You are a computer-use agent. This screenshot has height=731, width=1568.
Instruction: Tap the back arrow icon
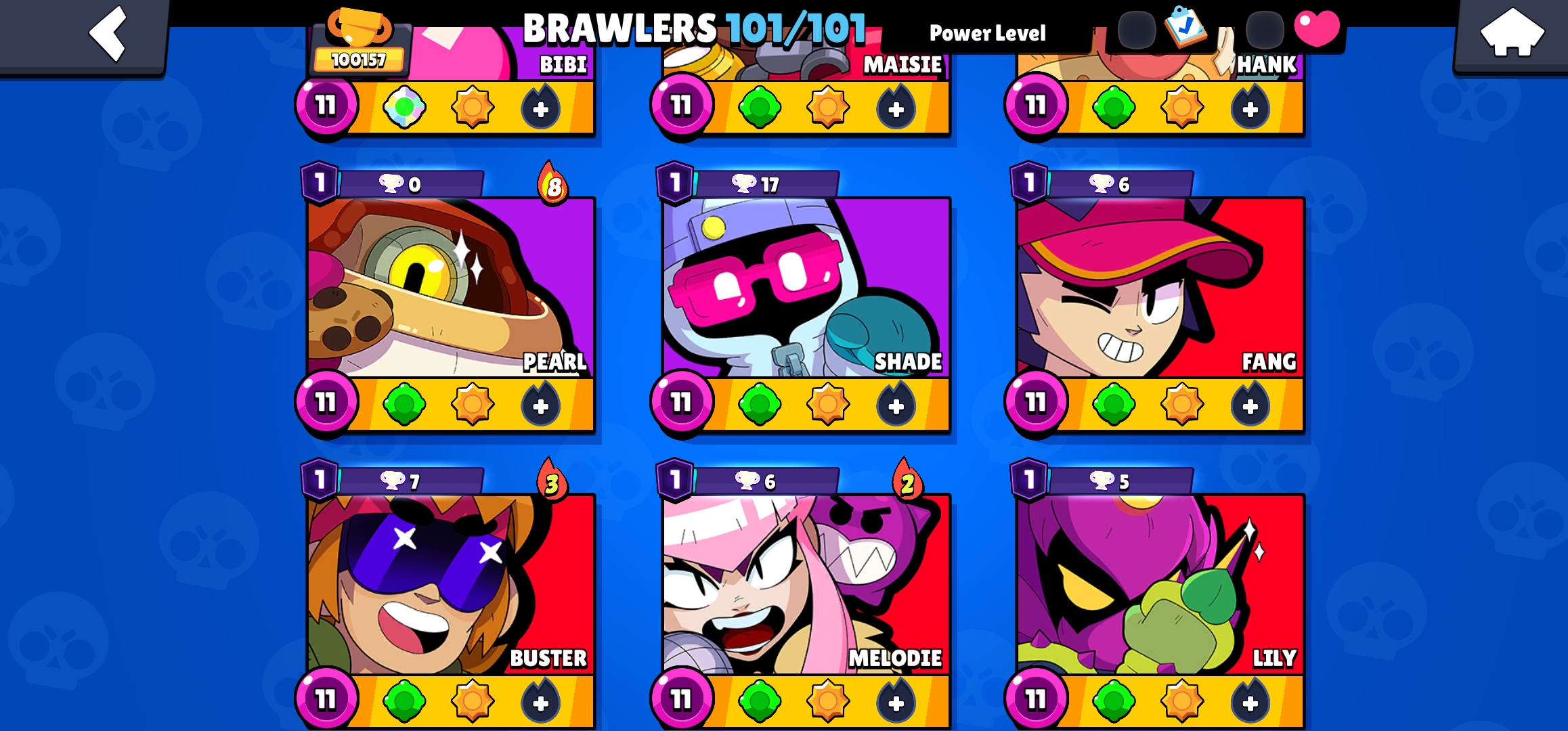pyautogui.click(x=108, y=33)
